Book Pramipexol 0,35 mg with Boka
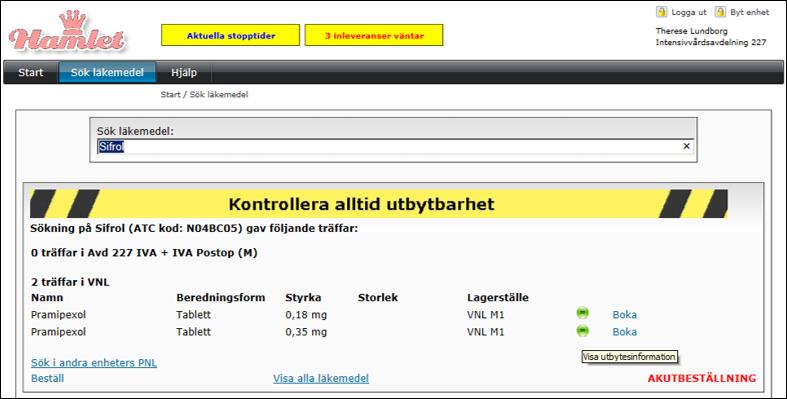The image size is (787, 399). tap(624, 332)
